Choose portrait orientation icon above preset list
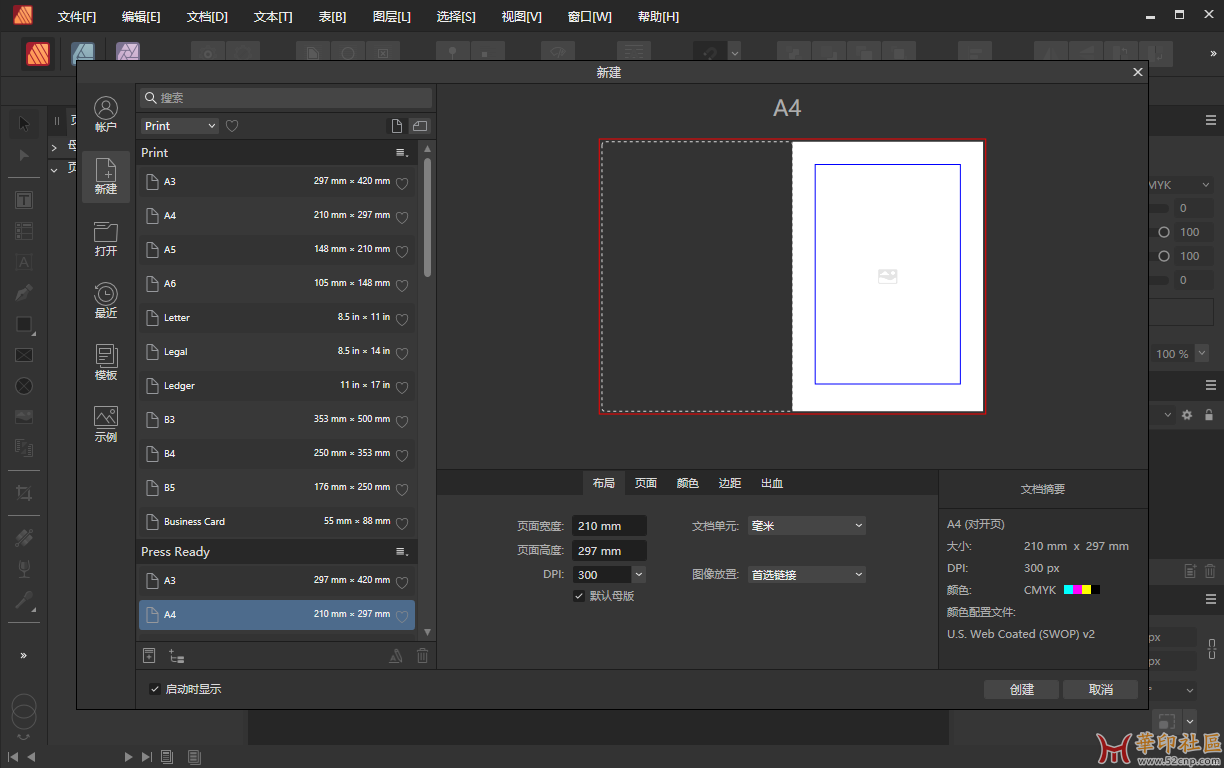 (397, 126)
